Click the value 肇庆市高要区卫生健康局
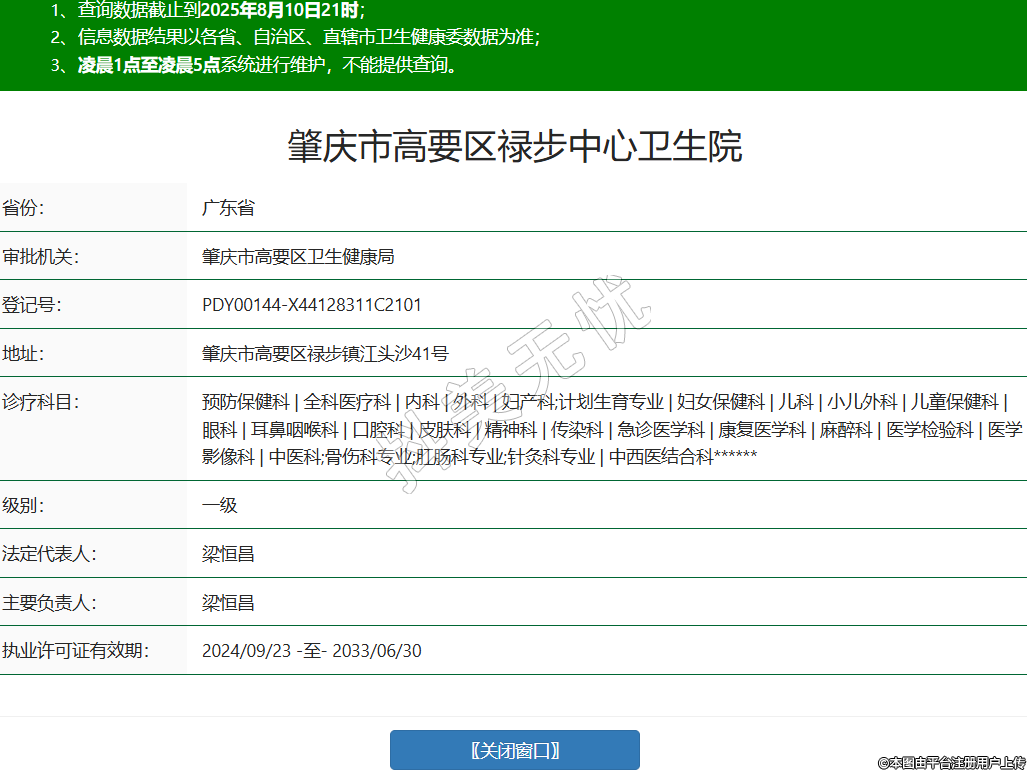This screenshot has height=770, width=1027. (298, 256)
